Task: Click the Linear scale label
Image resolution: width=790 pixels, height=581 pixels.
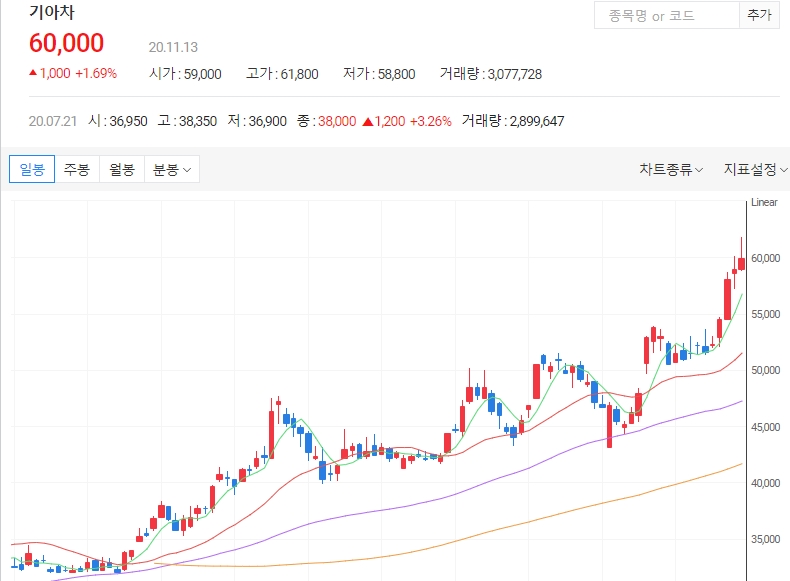Action: [764, 202]
